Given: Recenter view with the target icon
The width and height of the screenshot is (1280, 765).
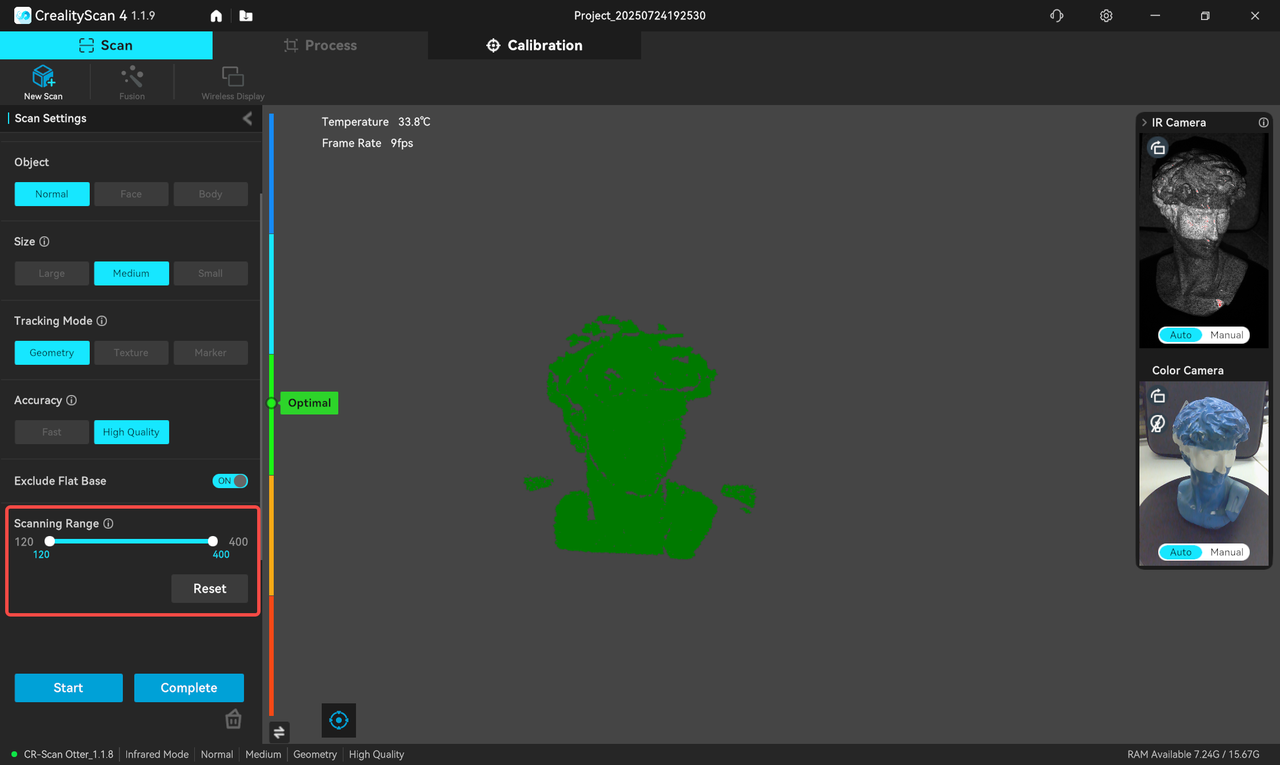Looking at the screenshot, I should (x=339, y=720).
